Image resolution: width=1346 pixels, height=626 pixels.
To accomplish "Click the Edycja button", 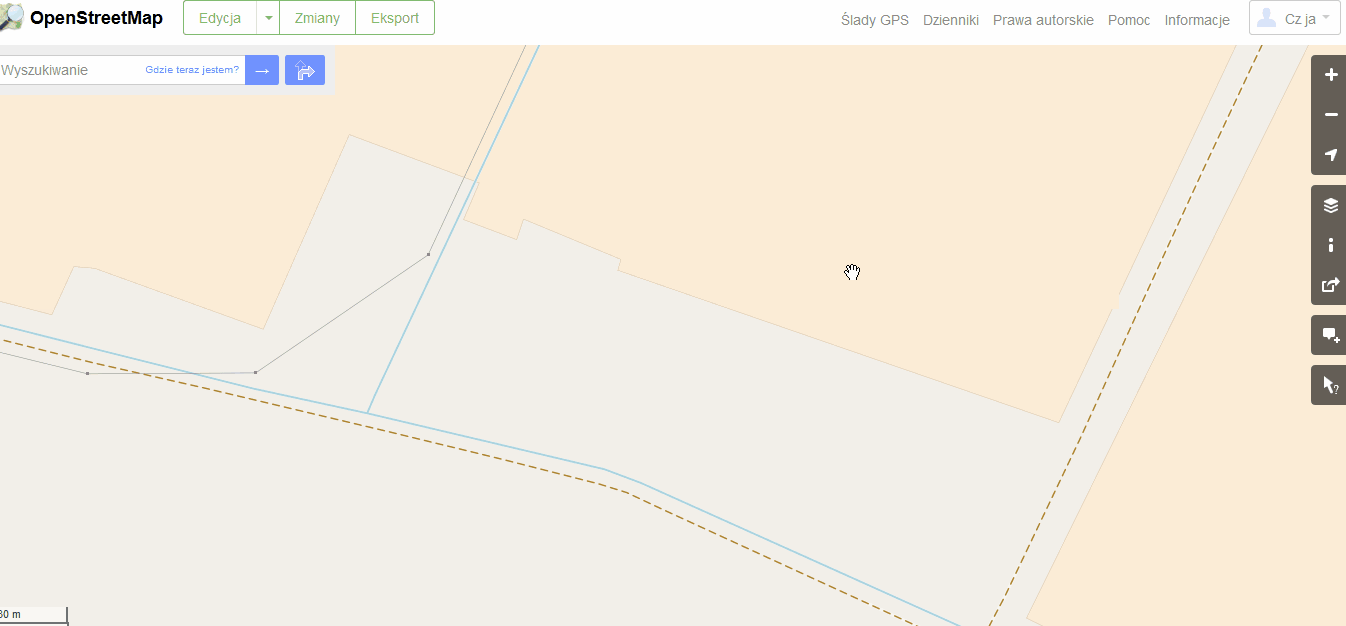I will pyautogui.click(x=220, y=18).
